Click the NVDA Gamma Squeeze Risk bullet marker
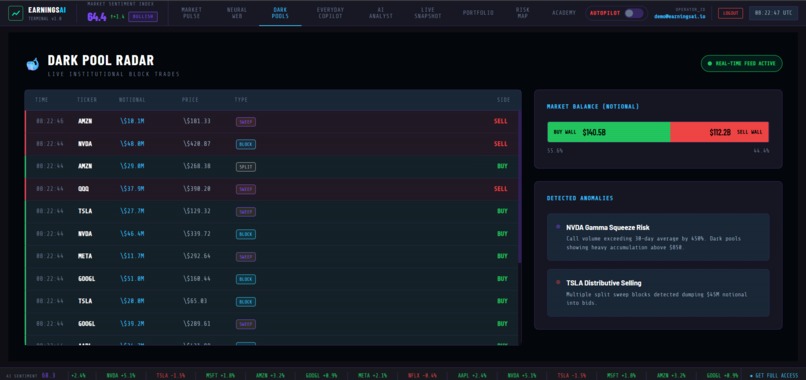 [x=558, y=226]
